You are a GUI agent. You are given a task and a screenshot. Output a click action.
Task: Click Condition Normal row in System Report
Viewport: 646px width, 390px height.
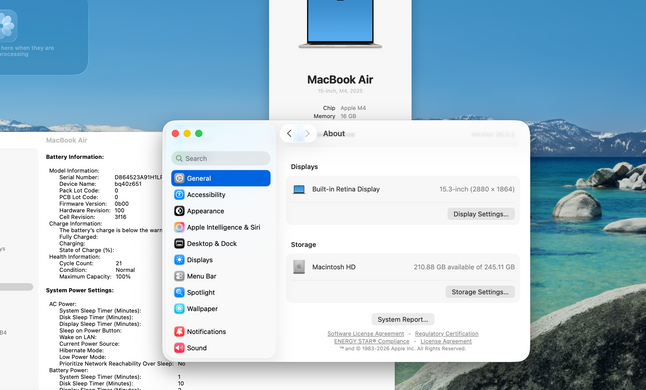click(97, 270)
